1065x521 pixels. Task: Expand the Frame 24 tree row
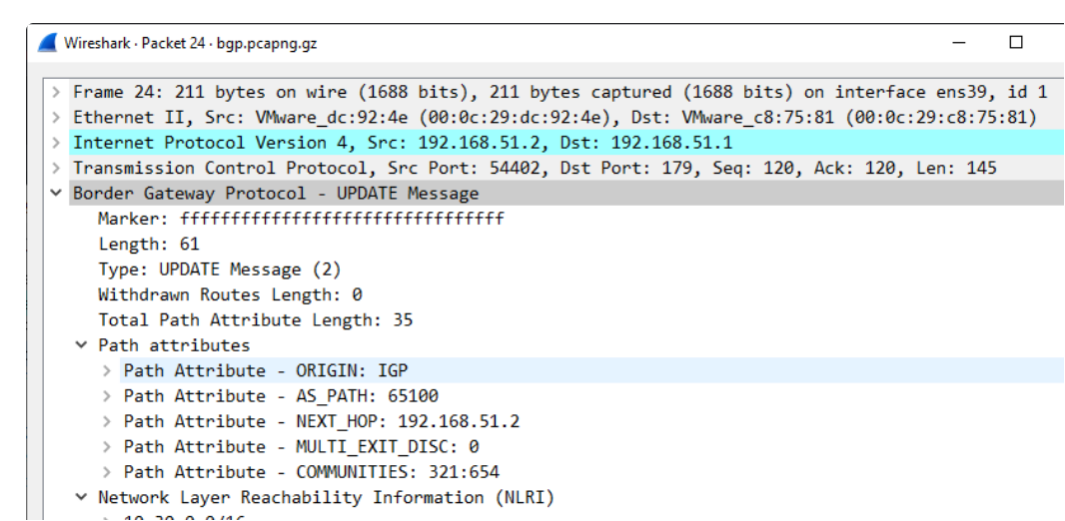tap(58, 92)
